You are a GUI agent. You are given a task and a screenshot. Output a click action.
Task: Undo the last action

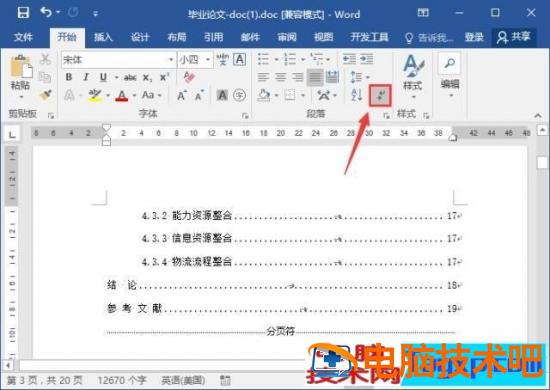(46, 13)
